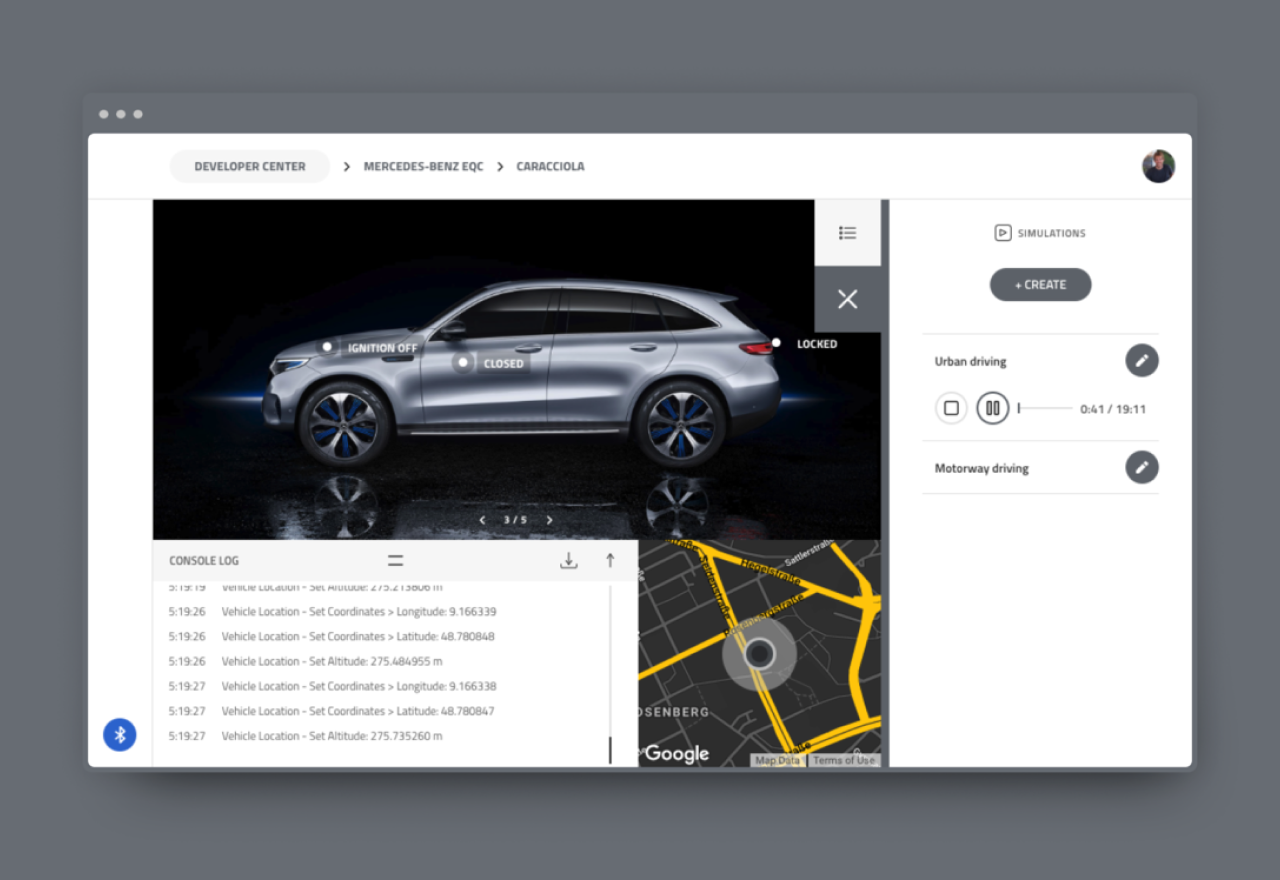1280x880 pixels.
Task: Go to the Mercedes-Benz EQC breadcrumb
Action: point(423,167)
